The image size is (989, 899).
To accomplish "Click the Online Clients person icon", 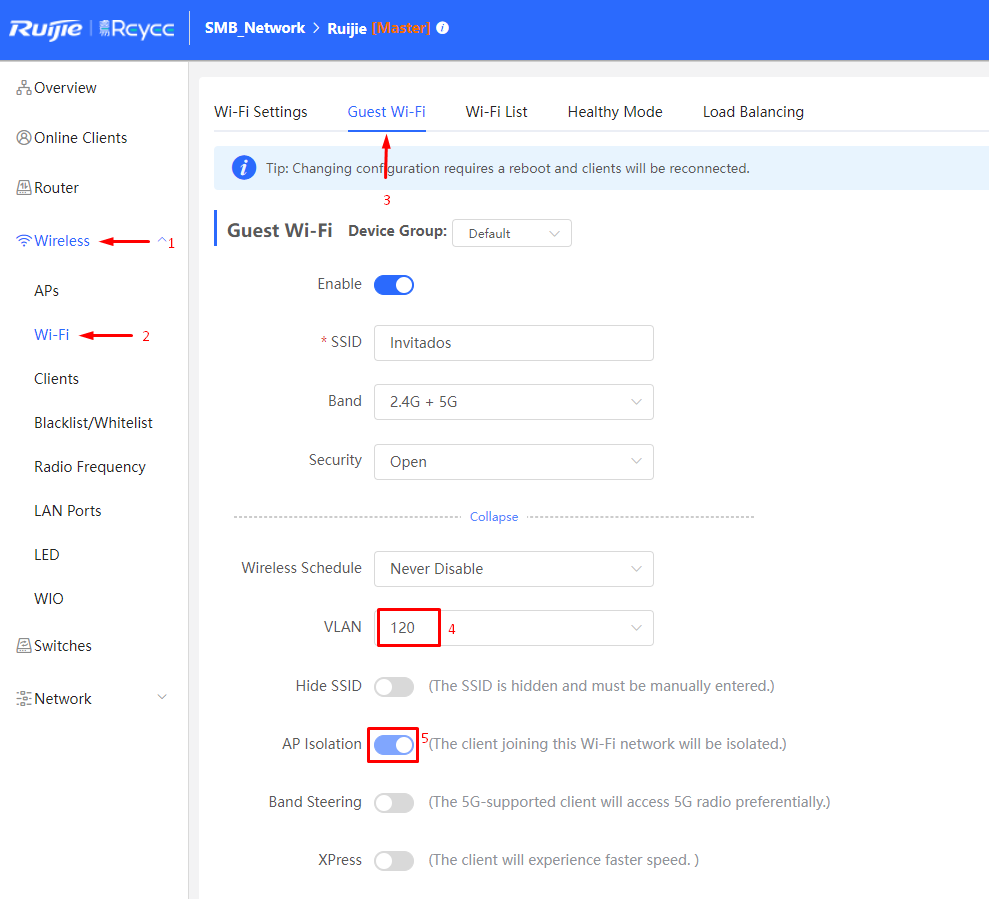I will [24, 138].
